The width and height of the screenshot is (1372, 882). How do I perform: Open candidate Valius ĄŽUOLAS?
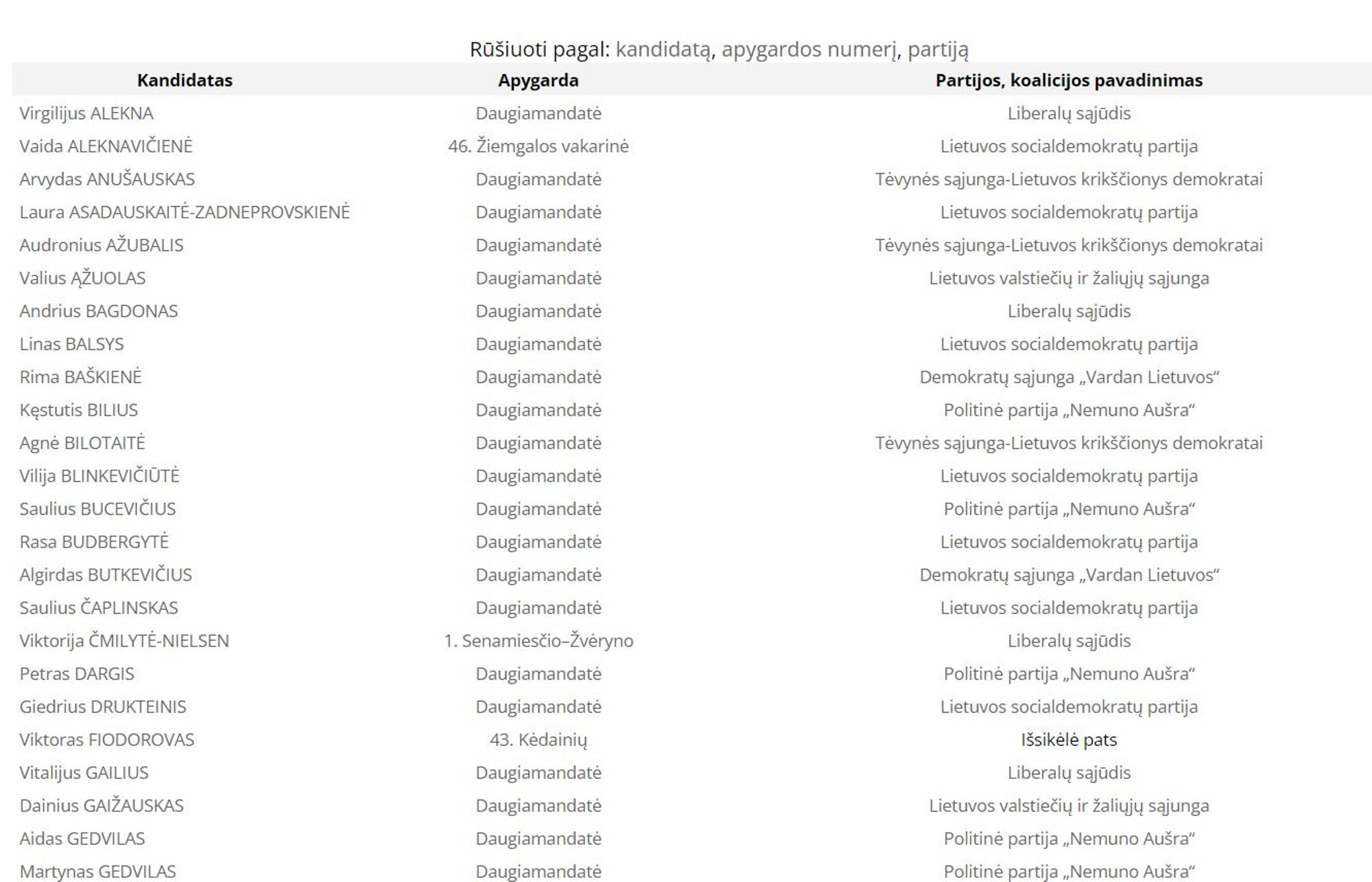pos(82,278)
